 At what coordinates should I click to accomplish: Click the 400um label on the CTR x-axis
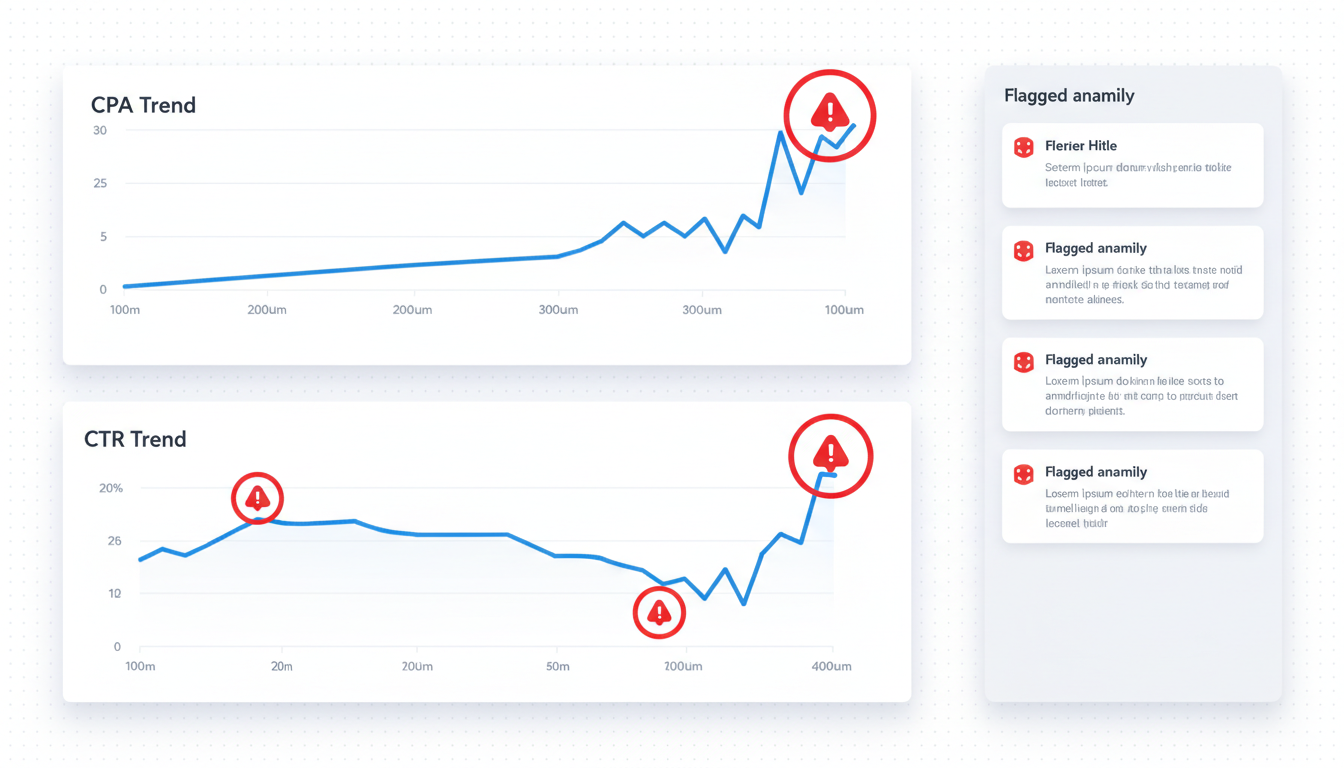(831, 666)
